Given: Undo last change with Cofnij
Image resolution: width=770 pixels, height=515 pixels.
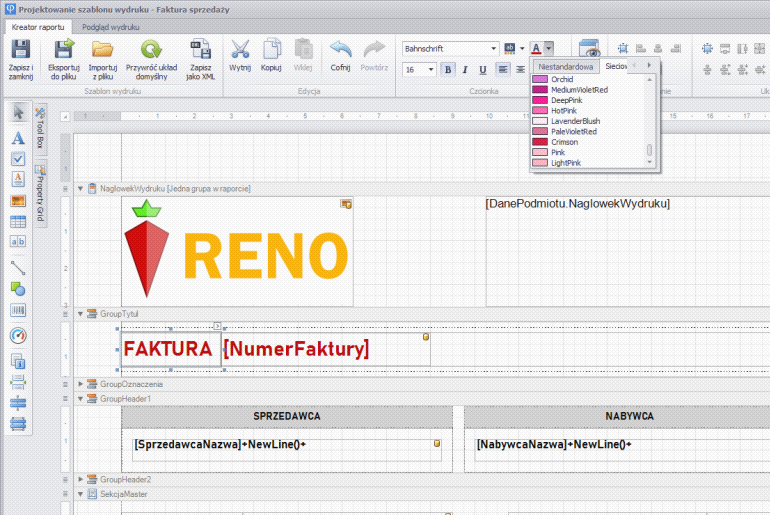Looking at the screenshot, I should (x=340, y=55).
